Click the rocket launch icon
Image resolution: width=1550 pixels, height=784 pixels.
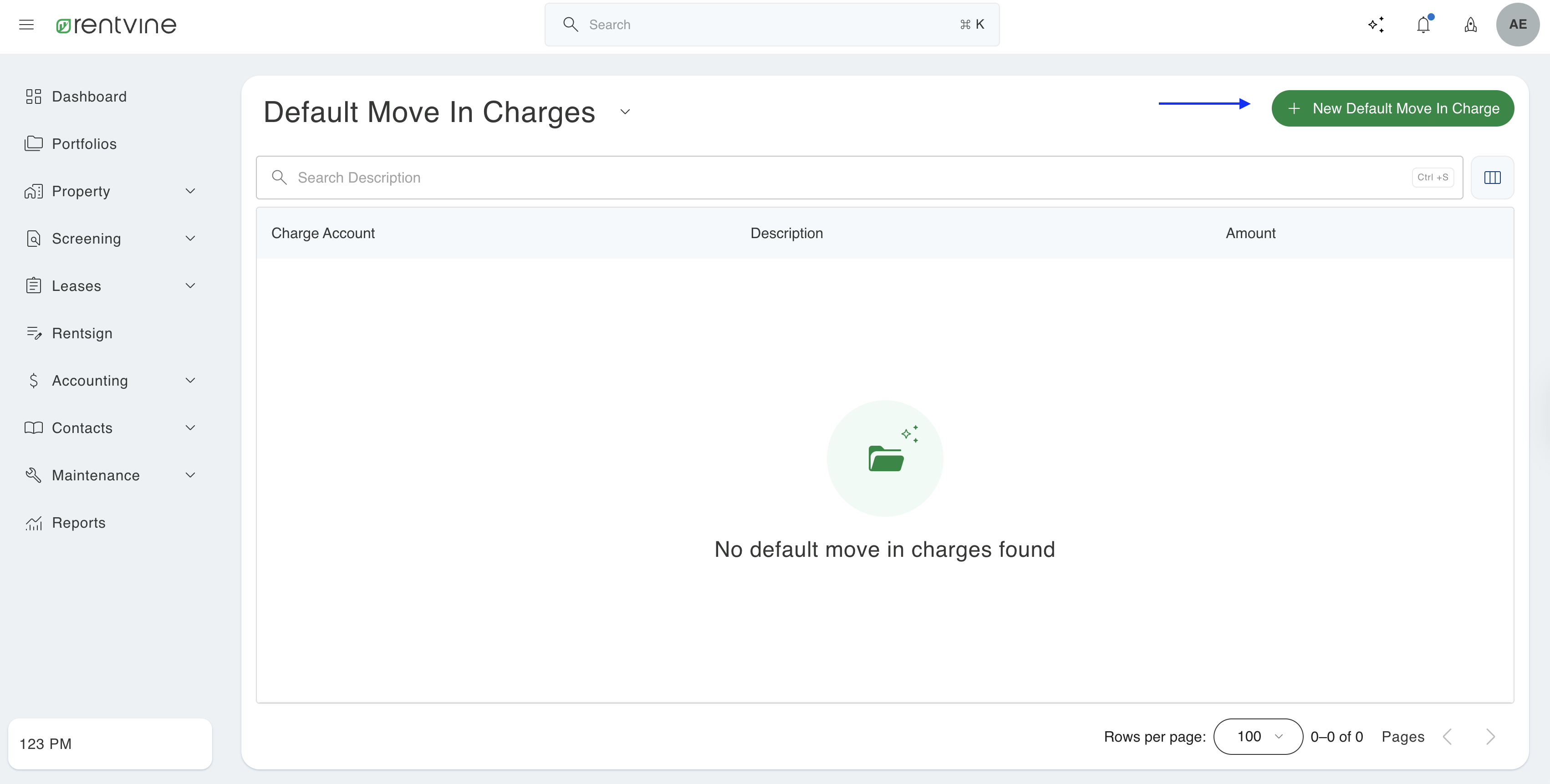pyautogui.click(x=1471, y=25)
